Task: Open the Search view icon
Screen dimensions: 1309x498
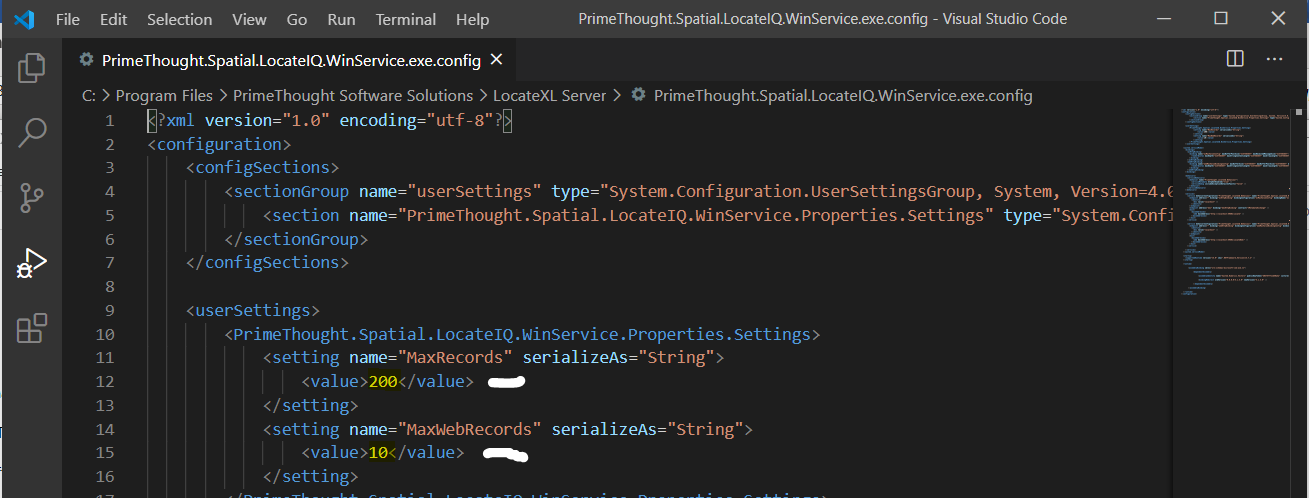Action: (32, 132)
